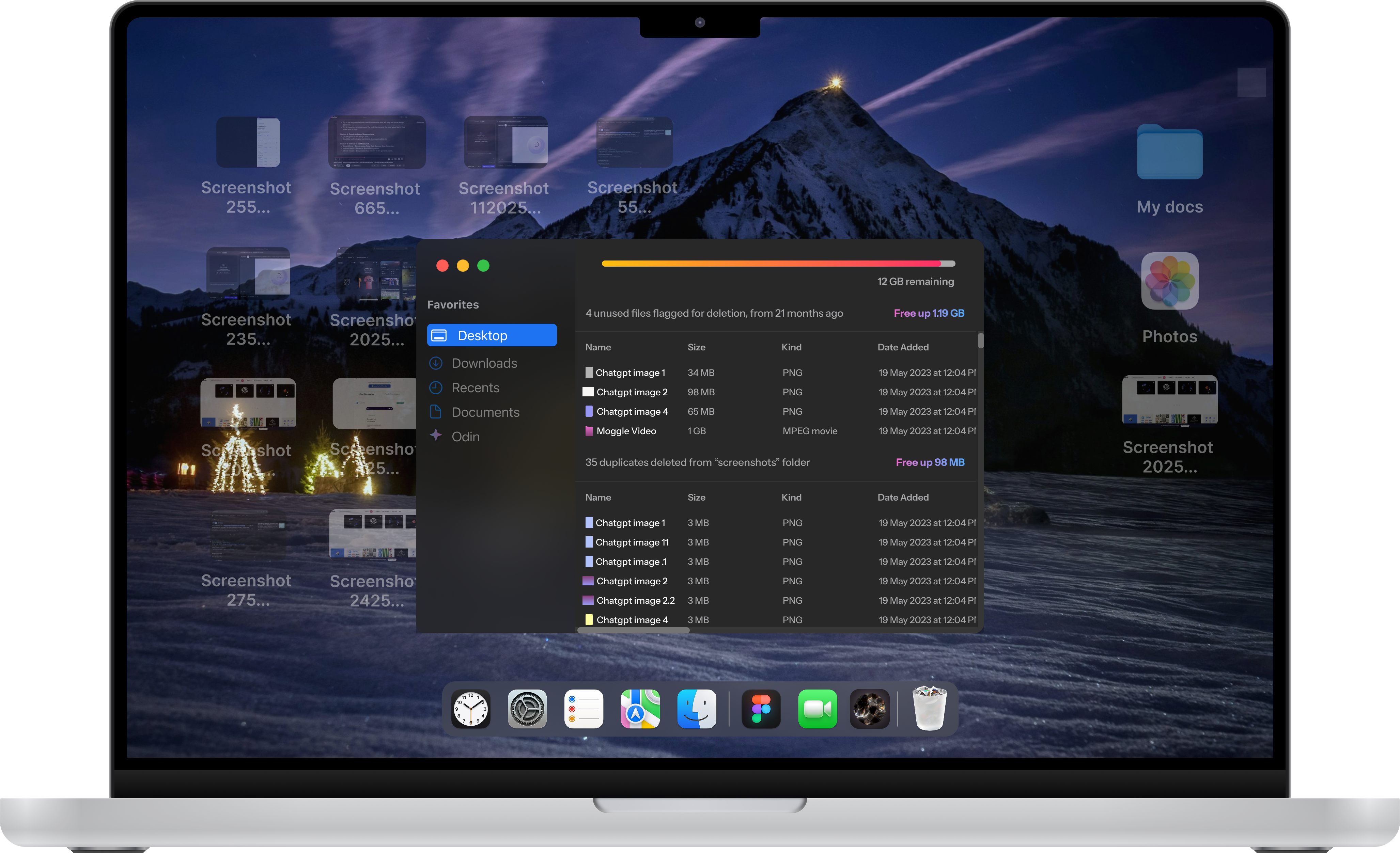The image size is (1400, 853).
Task: Open Reminders from the Dock
Action: (x=584, y=709)
